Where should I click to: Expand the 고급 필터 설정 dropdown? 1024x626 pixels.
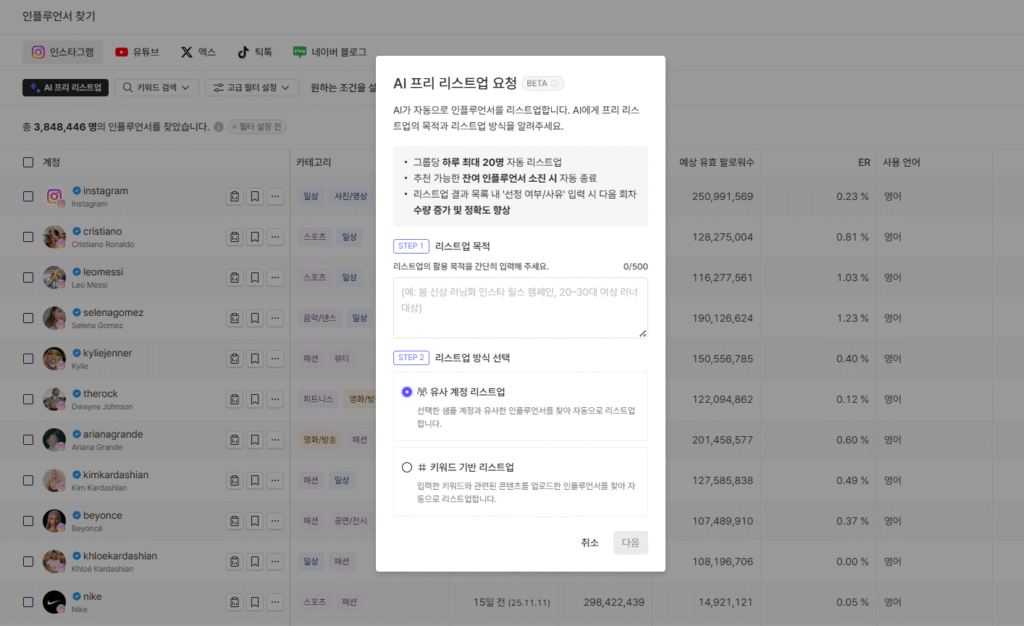[251, 88]
